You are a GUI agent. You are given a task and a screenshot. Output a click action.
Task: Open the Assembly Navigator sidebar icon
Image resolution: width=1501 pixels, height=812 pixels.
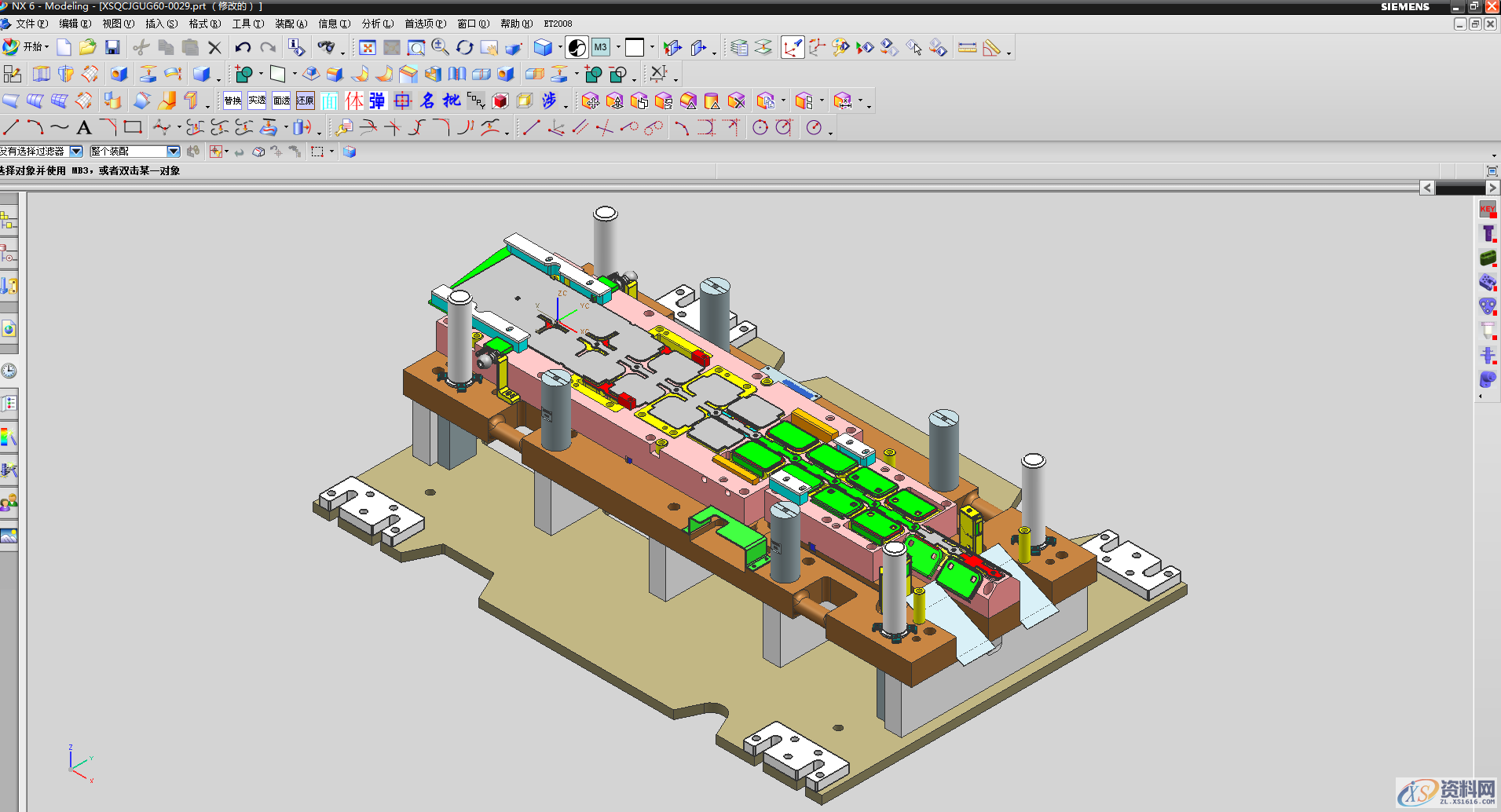[9, 221]
